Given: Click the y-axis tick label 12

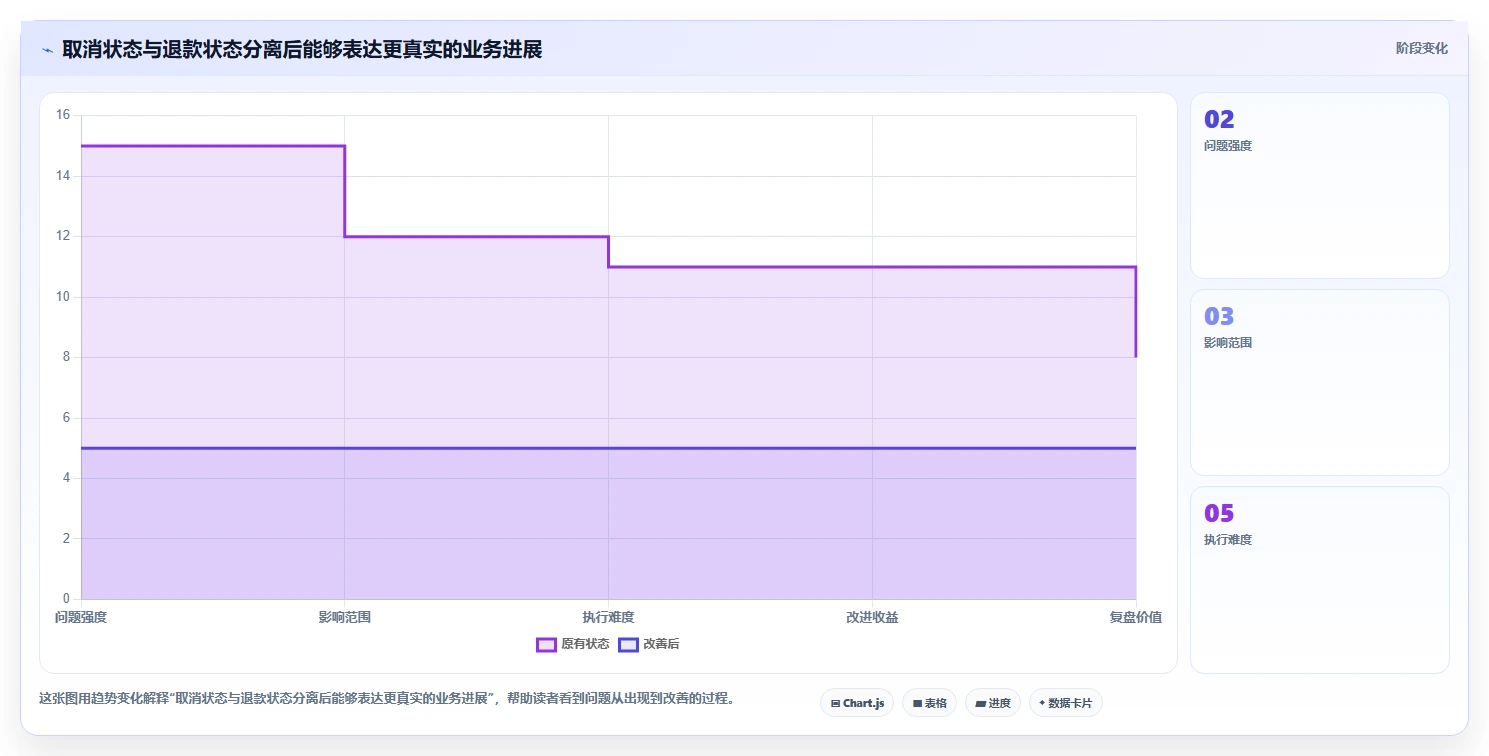Looking at the screenshot, I should pos(63,236).
